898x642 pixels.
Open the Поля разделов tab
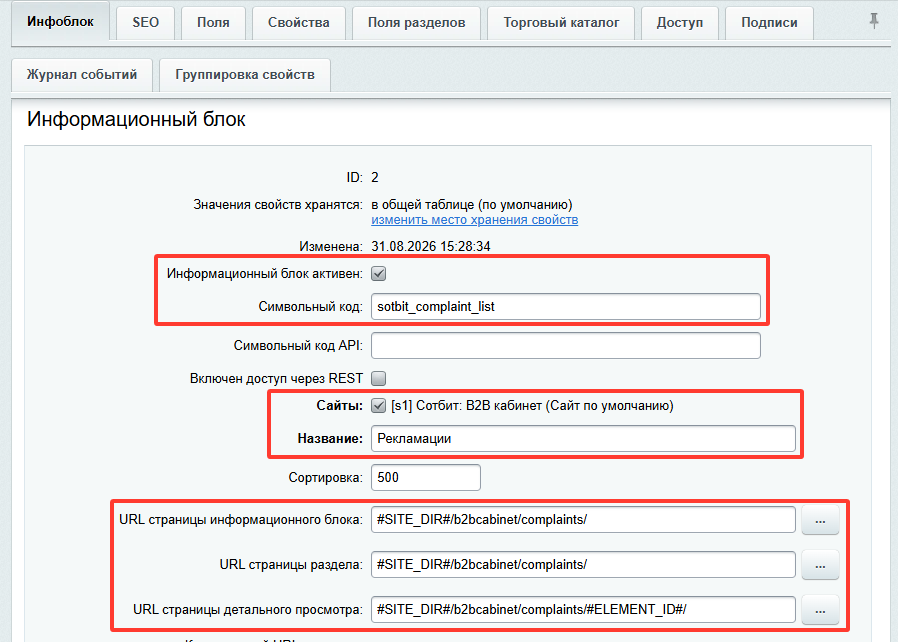(x=416, y=23)
